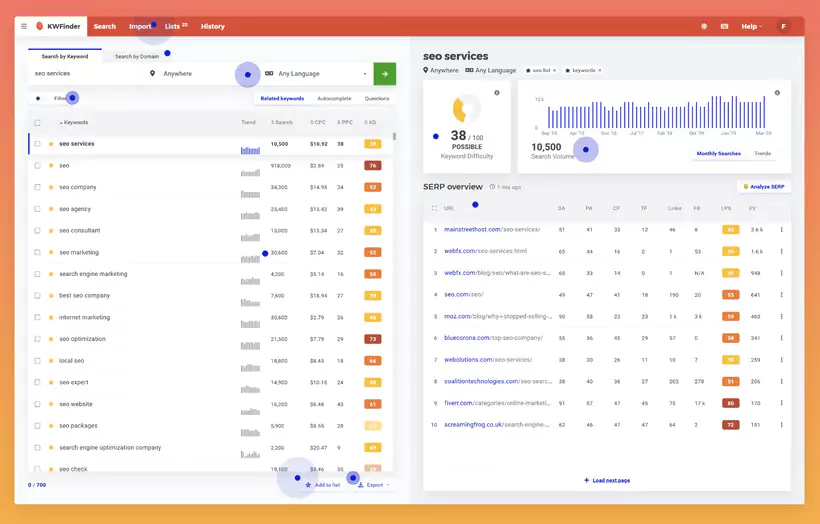
Task: Click the star icon beside seo agency
Action: click(x=51, y=209)
